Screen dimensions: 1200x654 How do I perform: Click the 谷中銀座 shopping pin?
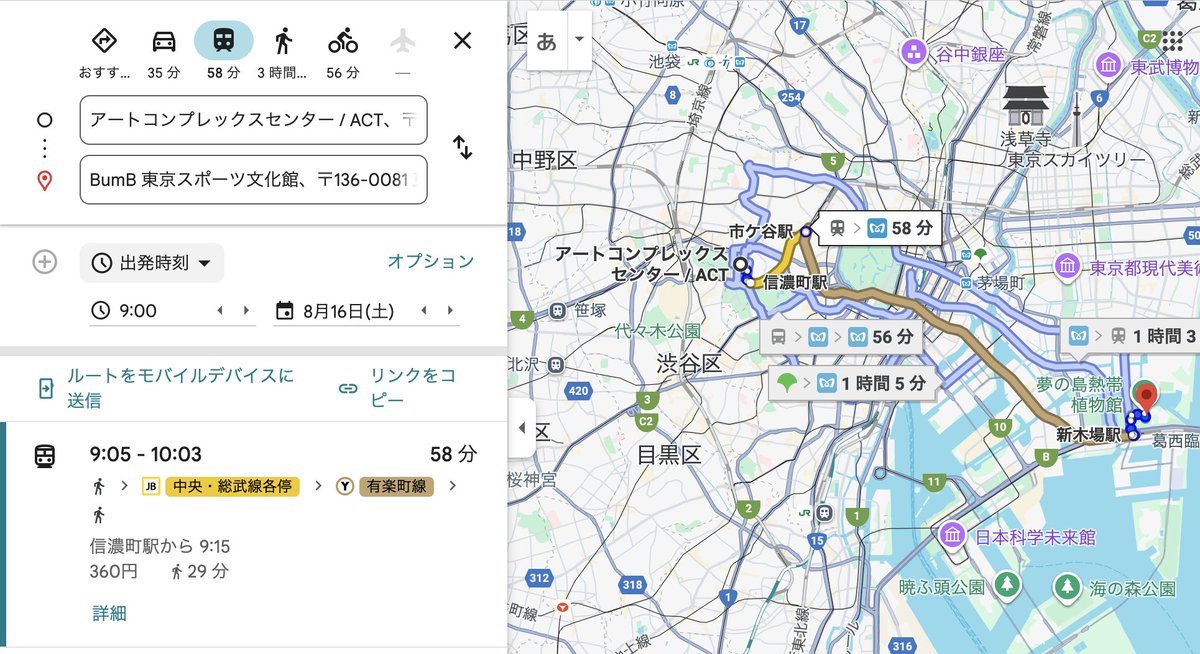click(x=913, y=52)
